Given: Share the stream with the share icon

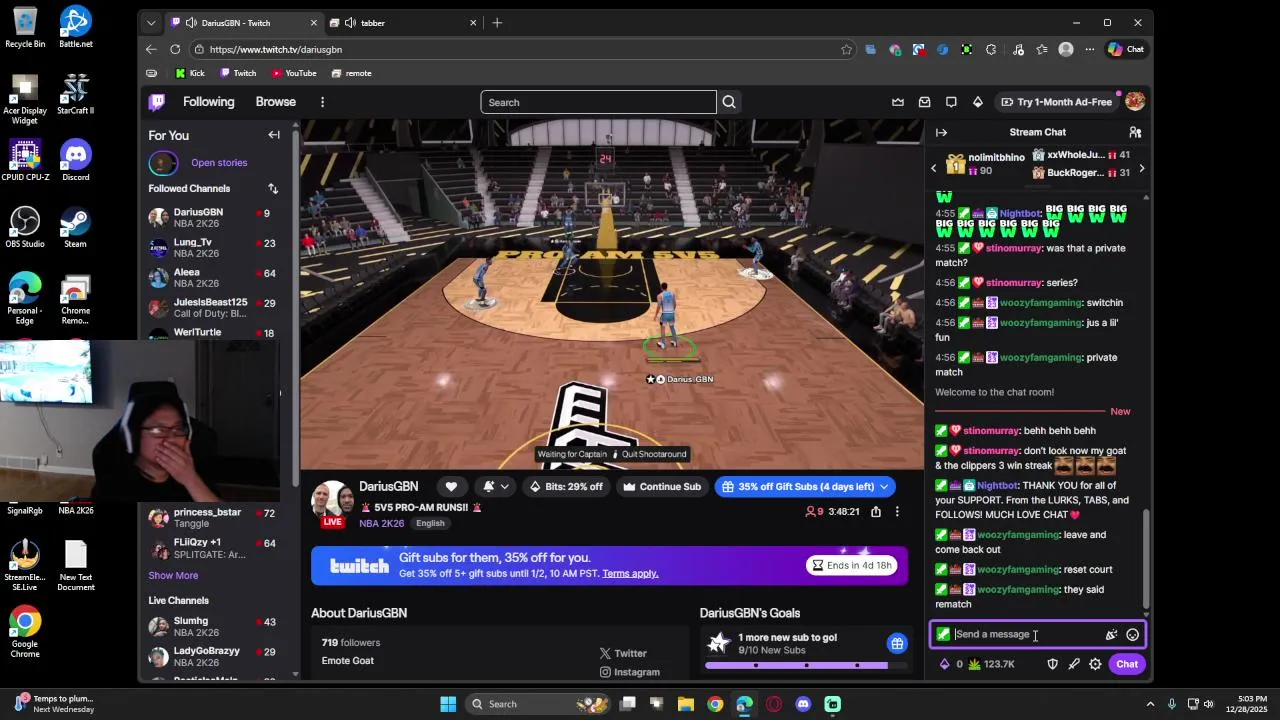Looking at the screenshot, I should point(876,511).
